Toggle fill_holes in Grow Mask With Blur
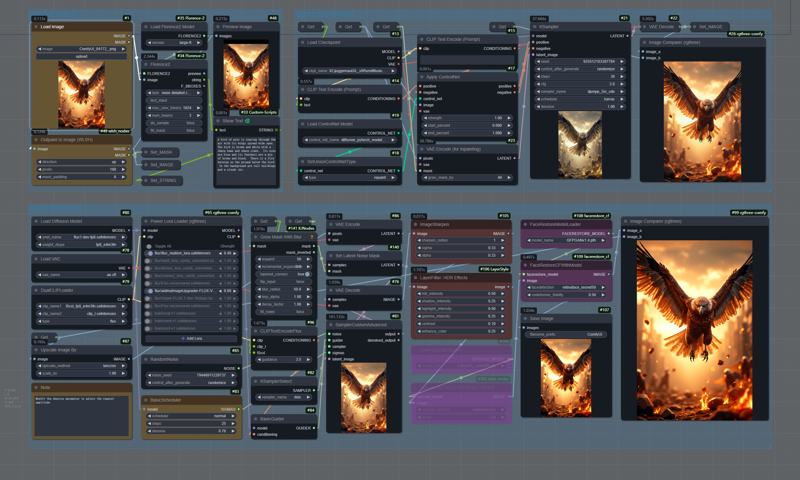800x480 pixels. click(283, 312)
